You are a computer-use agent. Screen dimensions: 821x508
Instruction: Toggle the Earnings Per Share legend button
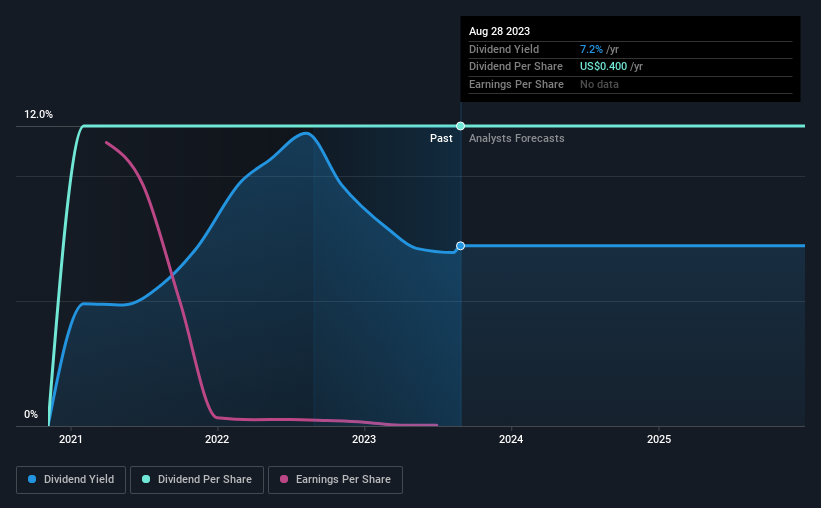point(335,480)
